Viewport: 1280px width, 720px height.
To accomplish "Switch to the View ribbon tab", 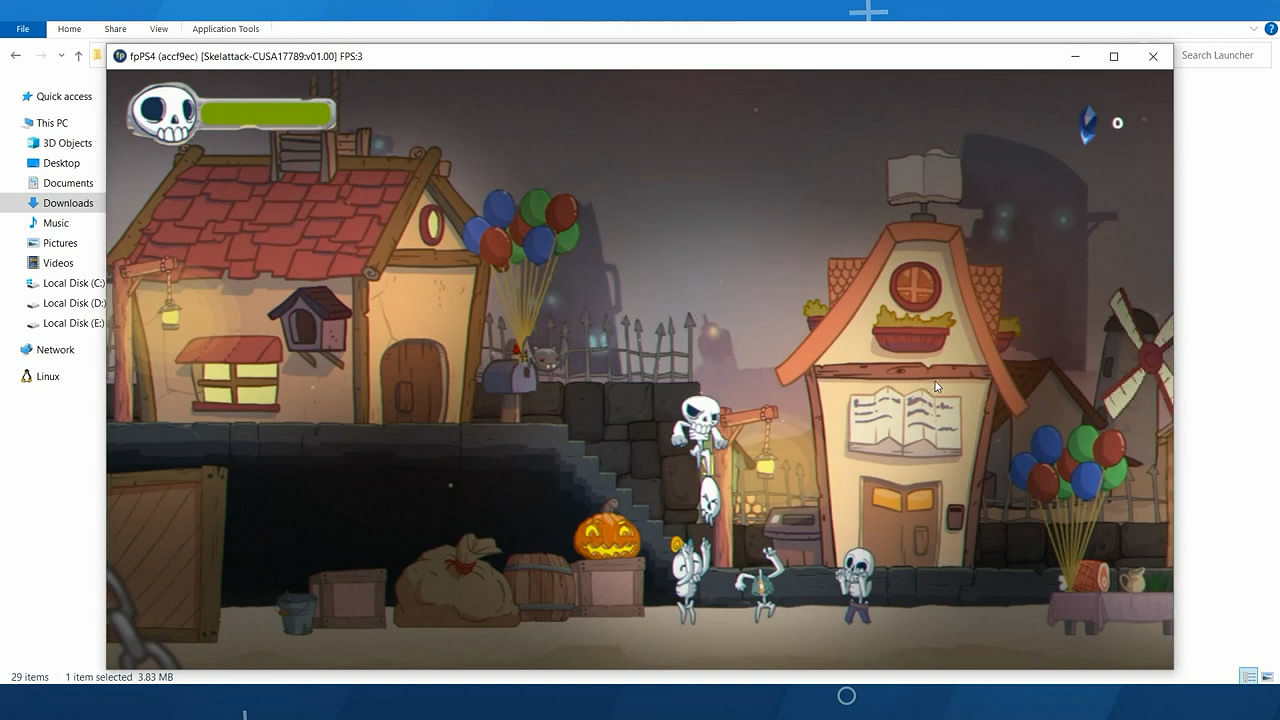I will coord(158,29).
